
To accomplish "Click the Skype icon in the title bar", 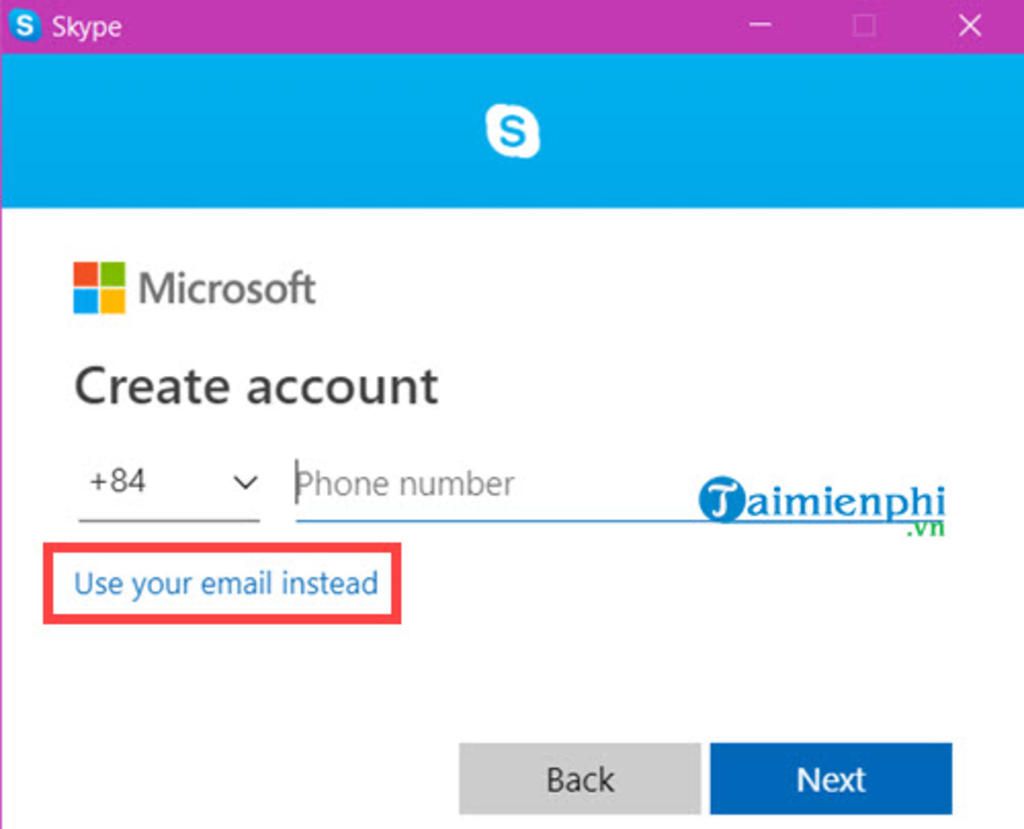I will 25,26.
